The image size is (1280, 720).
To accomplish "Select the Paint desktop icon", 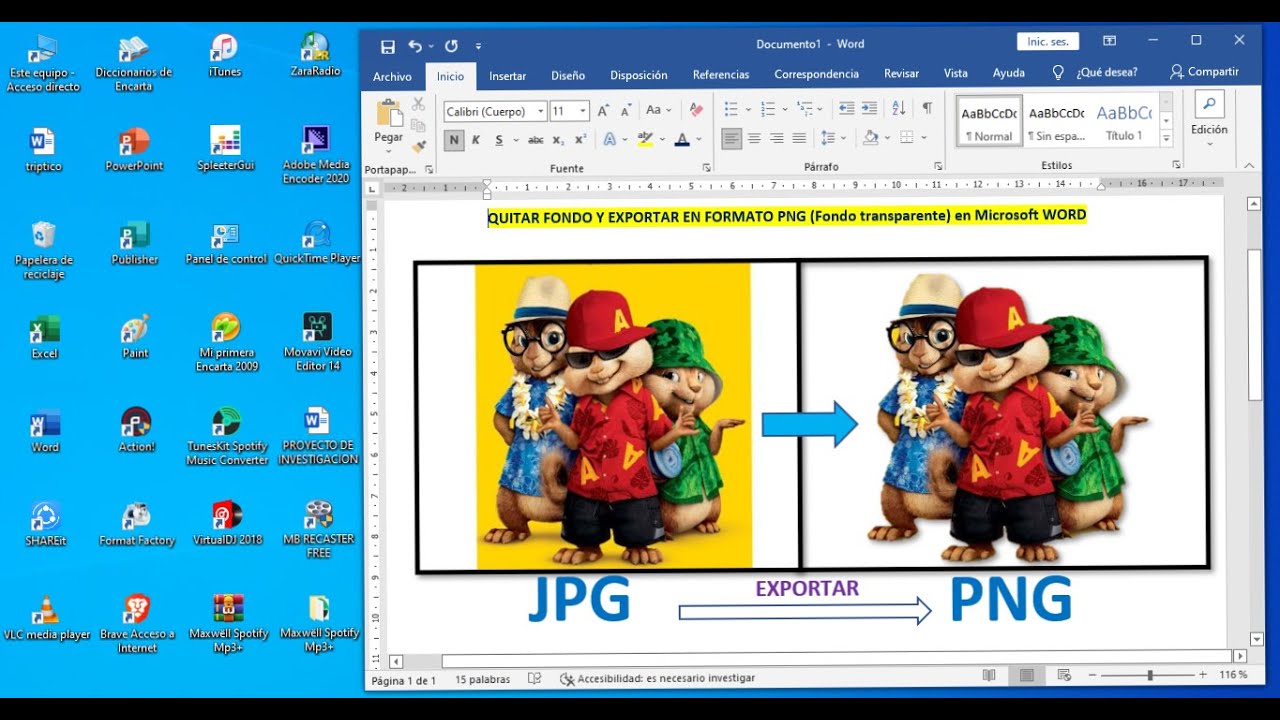I will (x=135, y=328).
